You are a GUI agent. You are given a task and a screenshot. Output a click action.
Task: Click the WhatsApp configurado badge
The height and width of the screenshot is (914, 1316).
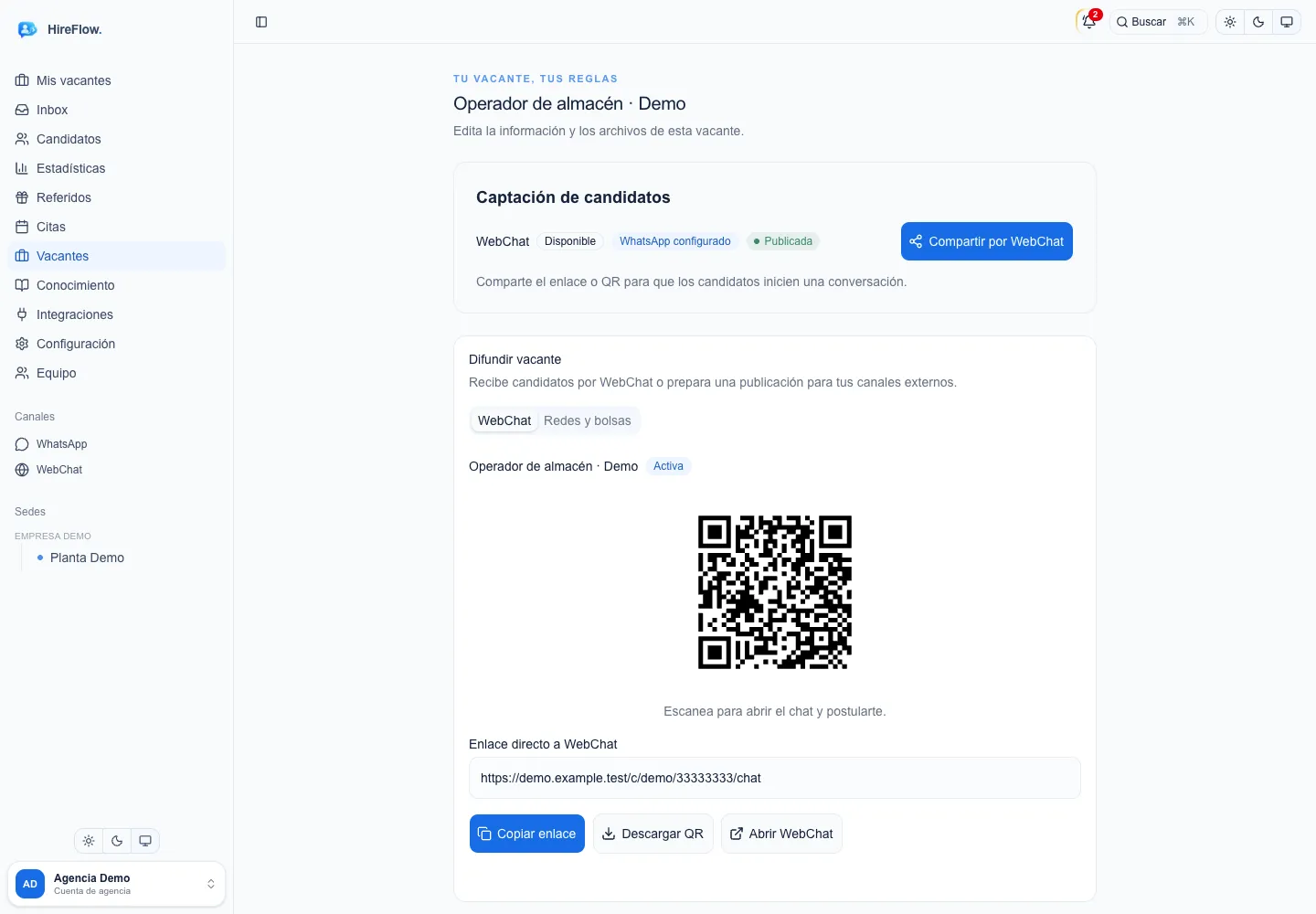[675, 241]
